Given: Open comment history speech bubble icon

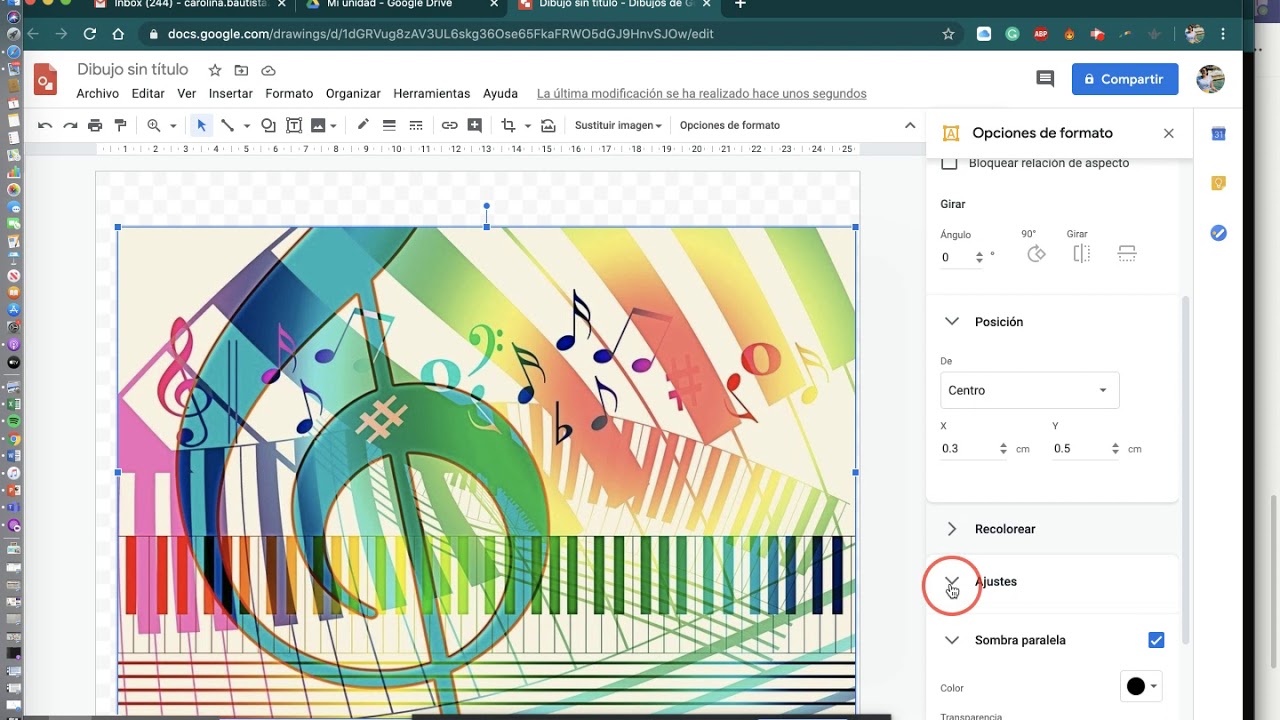Looking at the screenshot, I should [x=1045, y=79].
